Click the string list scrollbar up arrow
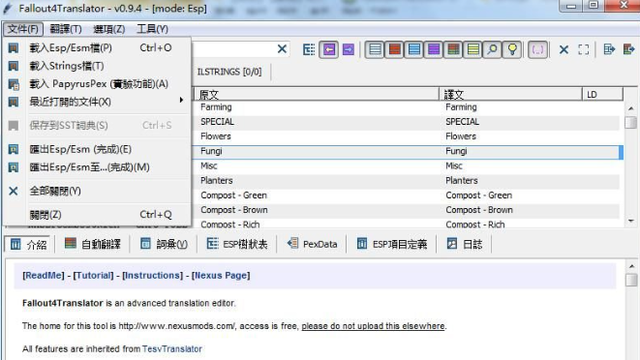640x360 pixels. [631, 109]
